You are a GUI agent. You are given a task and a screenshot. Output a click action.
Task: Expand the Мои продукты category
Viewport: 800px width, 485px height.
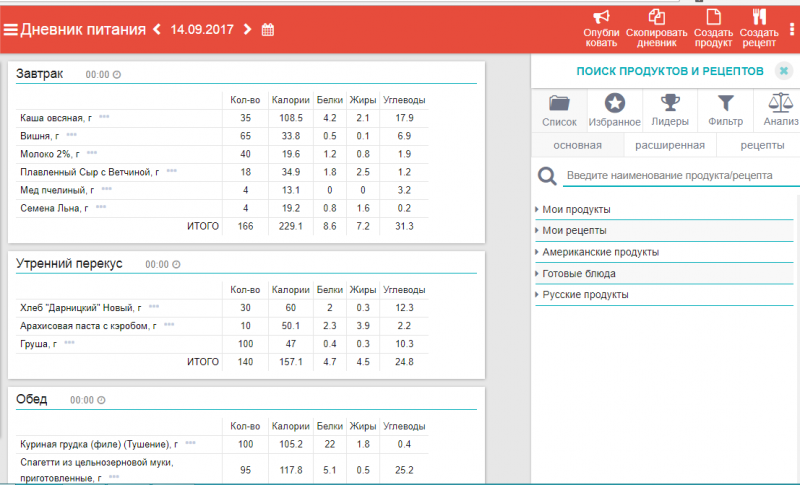pyautogui.click(x=577, y=209)
